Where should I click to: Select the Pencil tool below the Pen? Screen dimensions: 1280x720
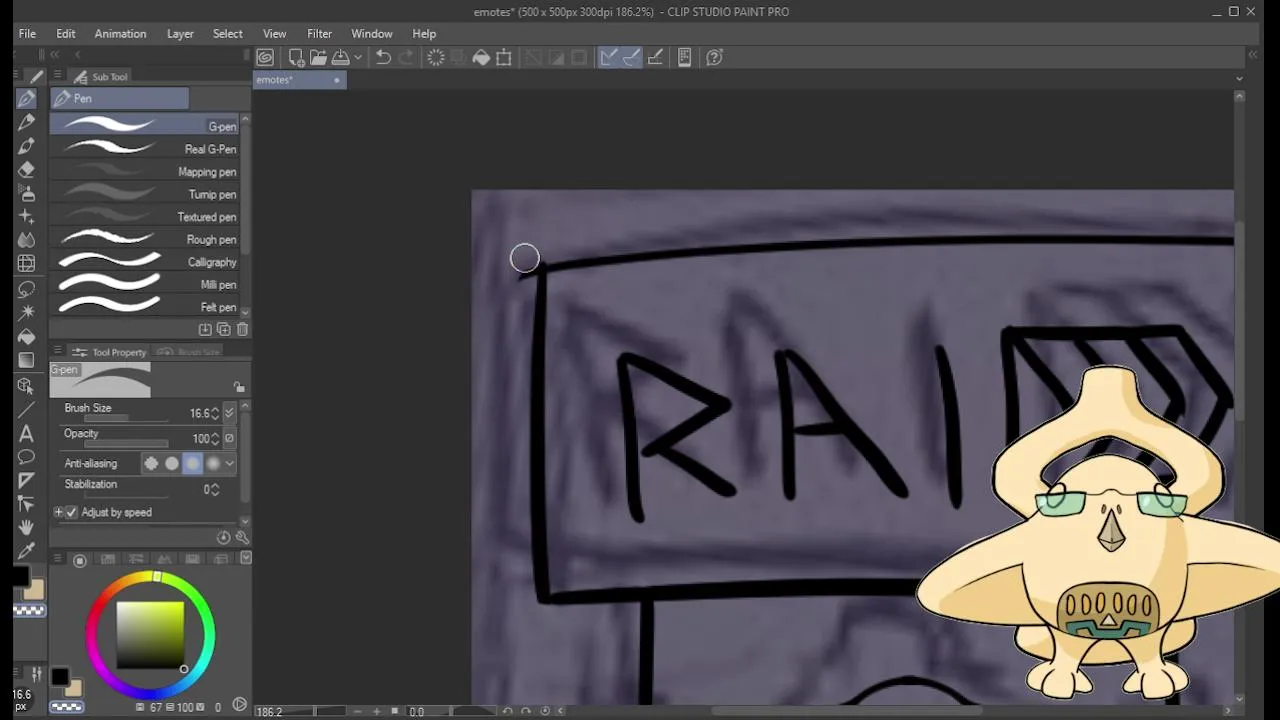27,122
